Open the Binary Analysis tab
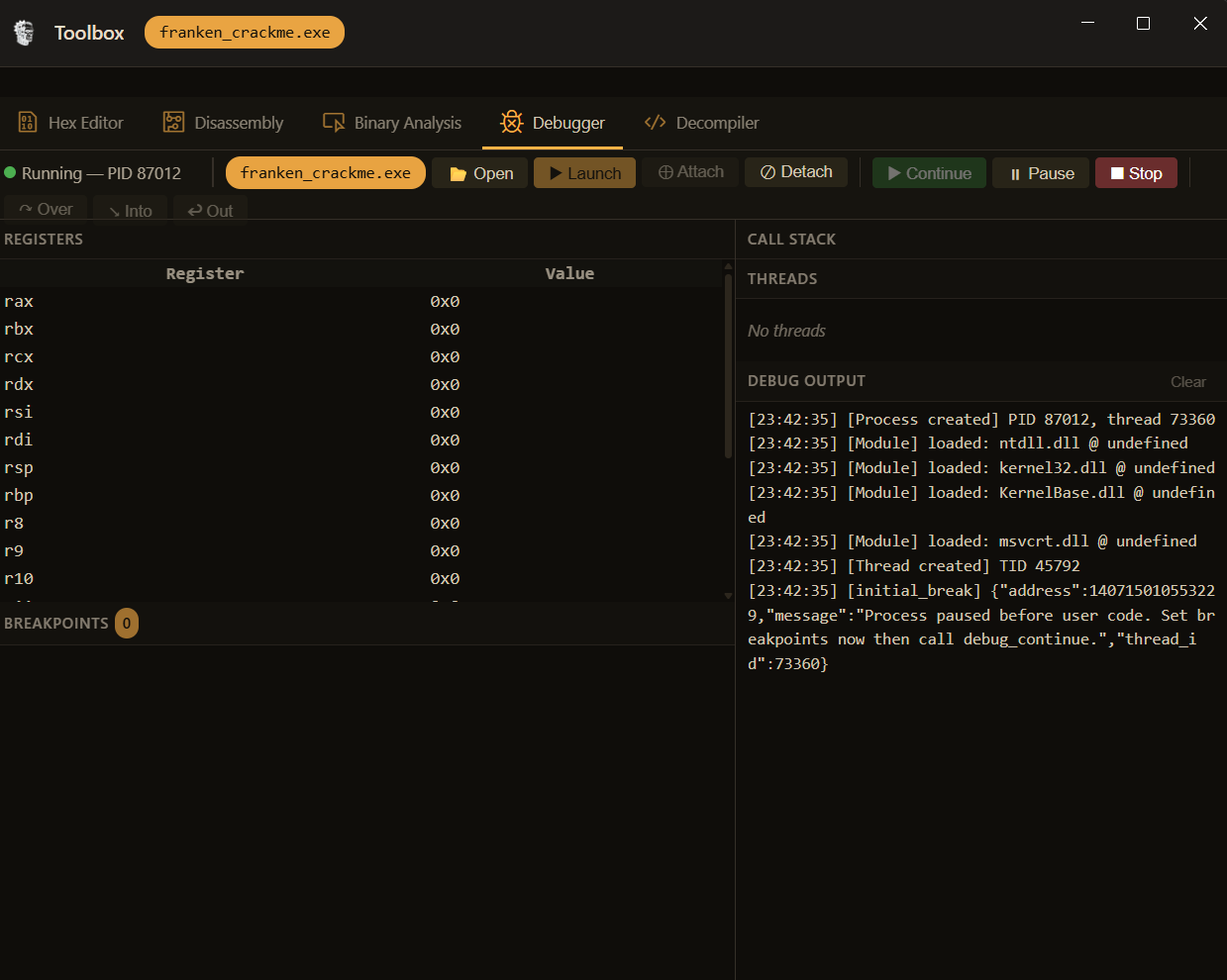This screenshot has height=980, width=1227. pyautogui.click(x=392, y=123)
